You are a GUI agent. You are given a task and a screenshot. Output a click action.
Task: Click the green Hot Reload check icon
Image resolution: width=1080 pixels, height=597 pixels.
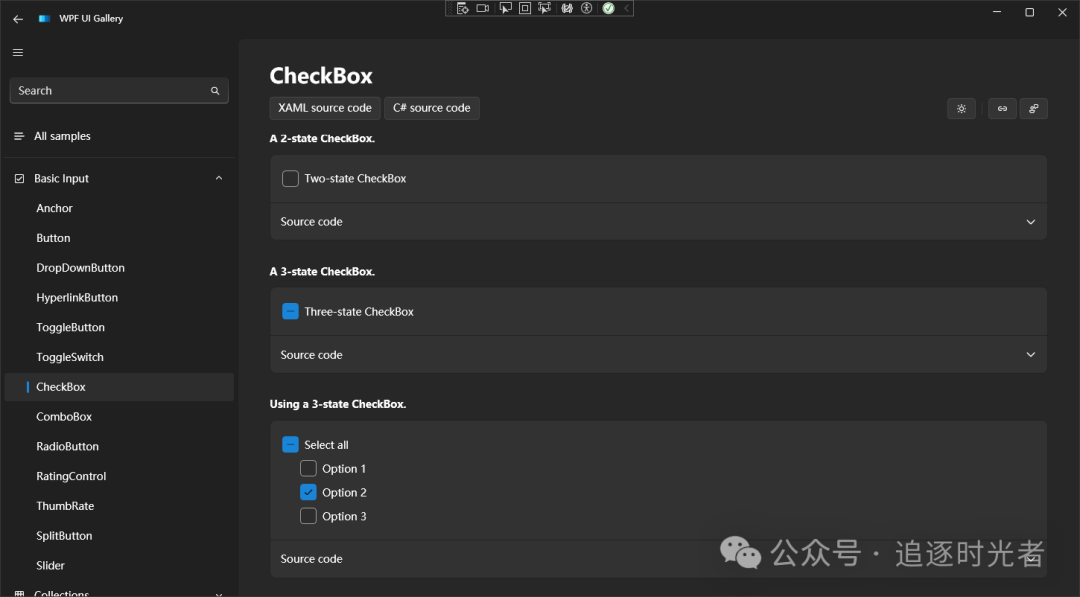click(x=608, y=8)
